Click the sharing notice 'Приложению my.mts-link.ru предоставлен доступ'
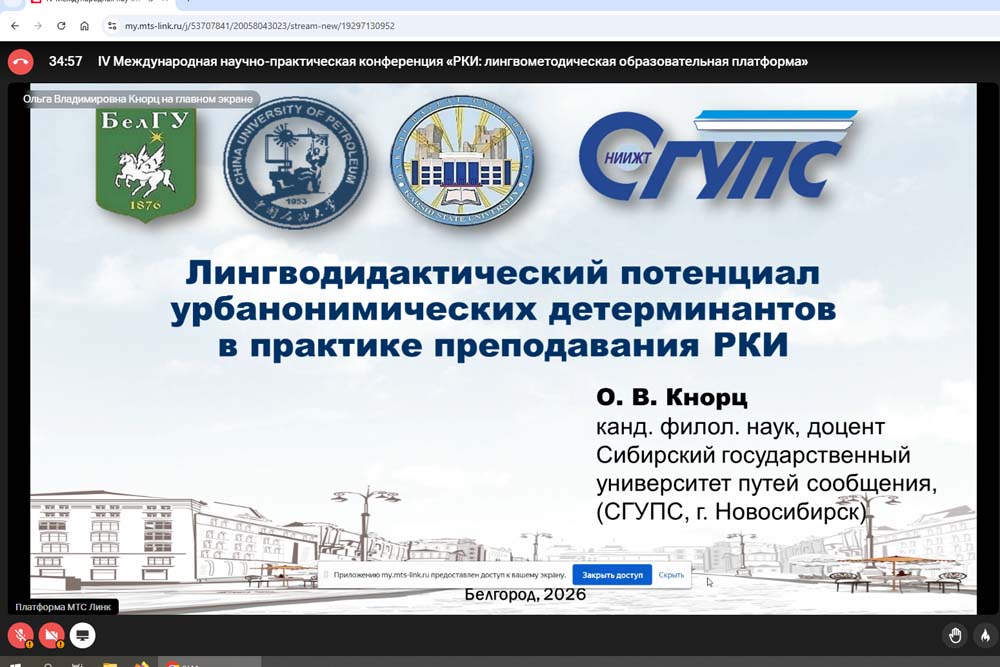 (450, 575)
